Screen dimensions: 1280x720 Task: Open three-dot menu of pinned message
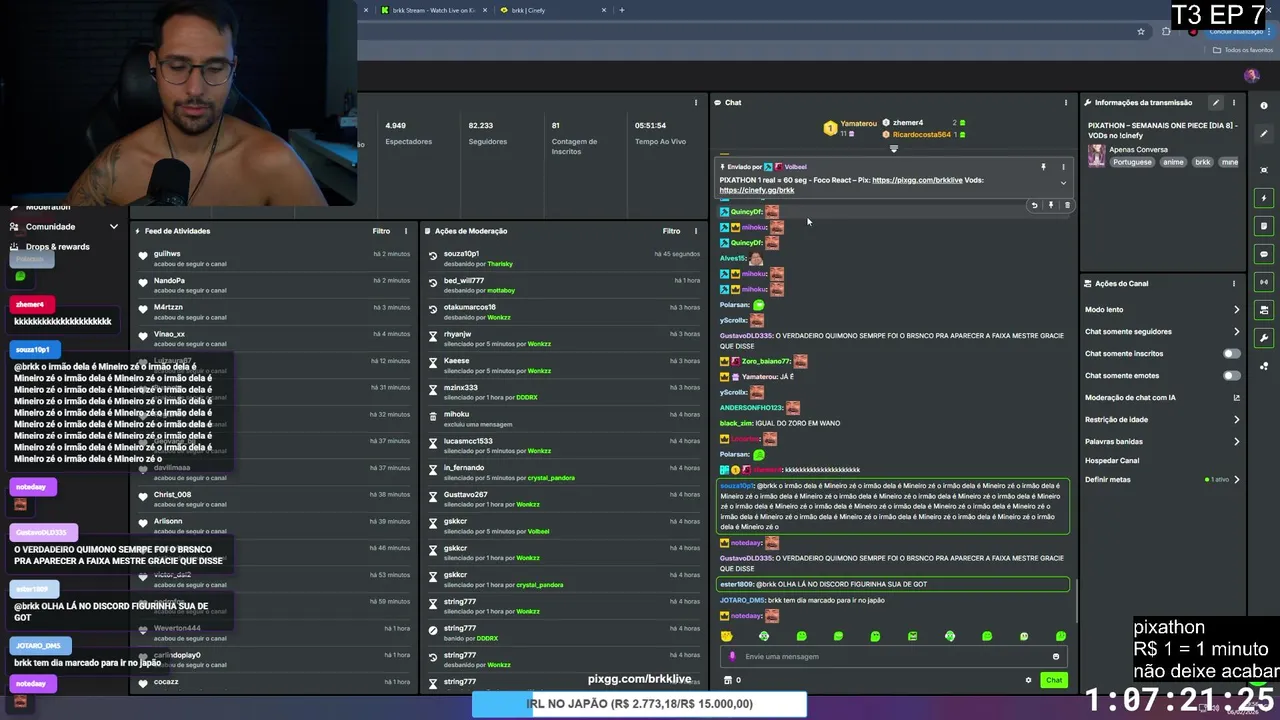[x=1063, y=167]
